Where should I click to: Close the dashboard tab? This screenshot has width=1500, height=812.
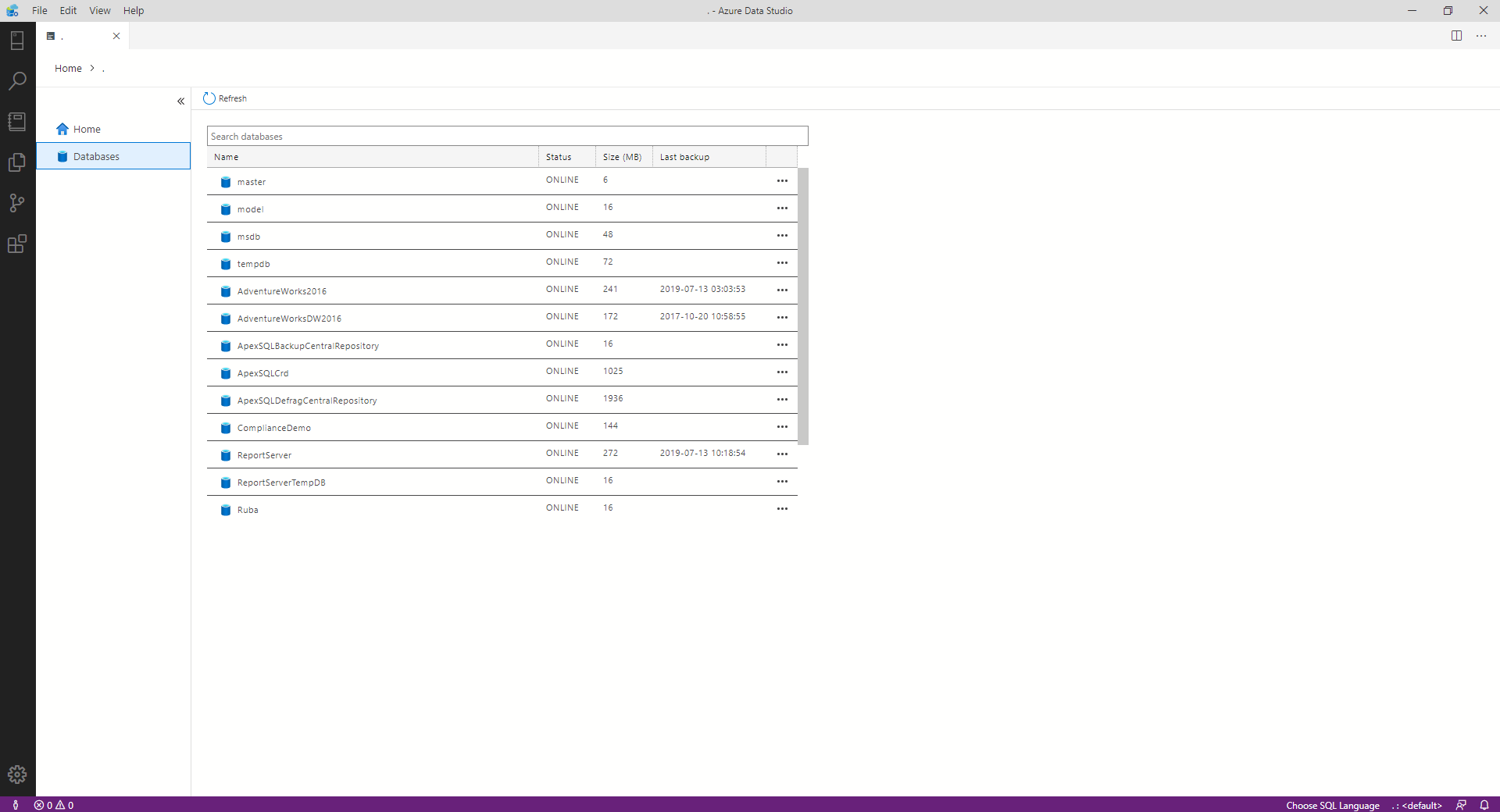coord(116,36)
